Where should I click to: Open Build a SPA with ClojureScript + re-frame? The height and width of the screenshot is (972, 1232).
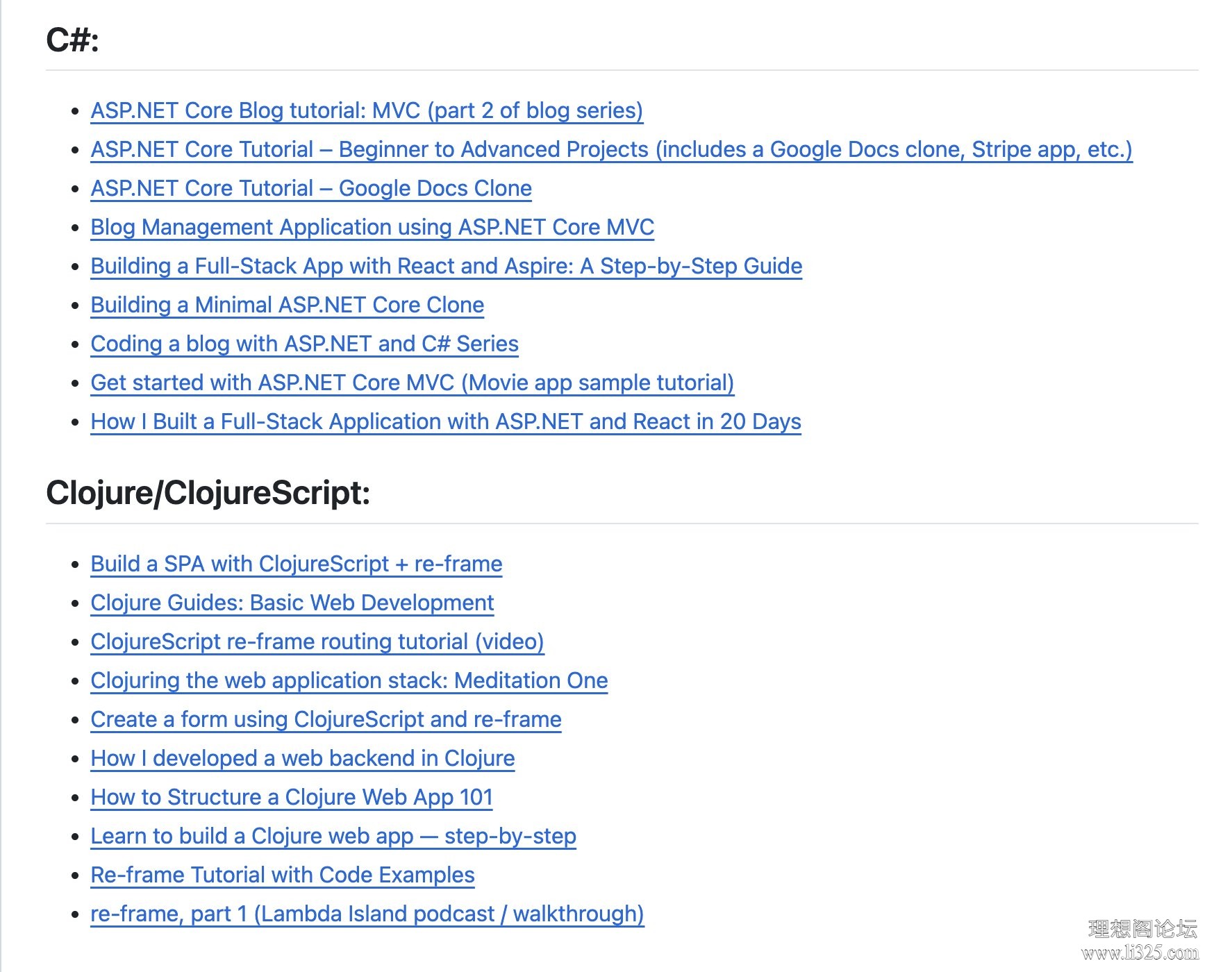coord(296,564)
